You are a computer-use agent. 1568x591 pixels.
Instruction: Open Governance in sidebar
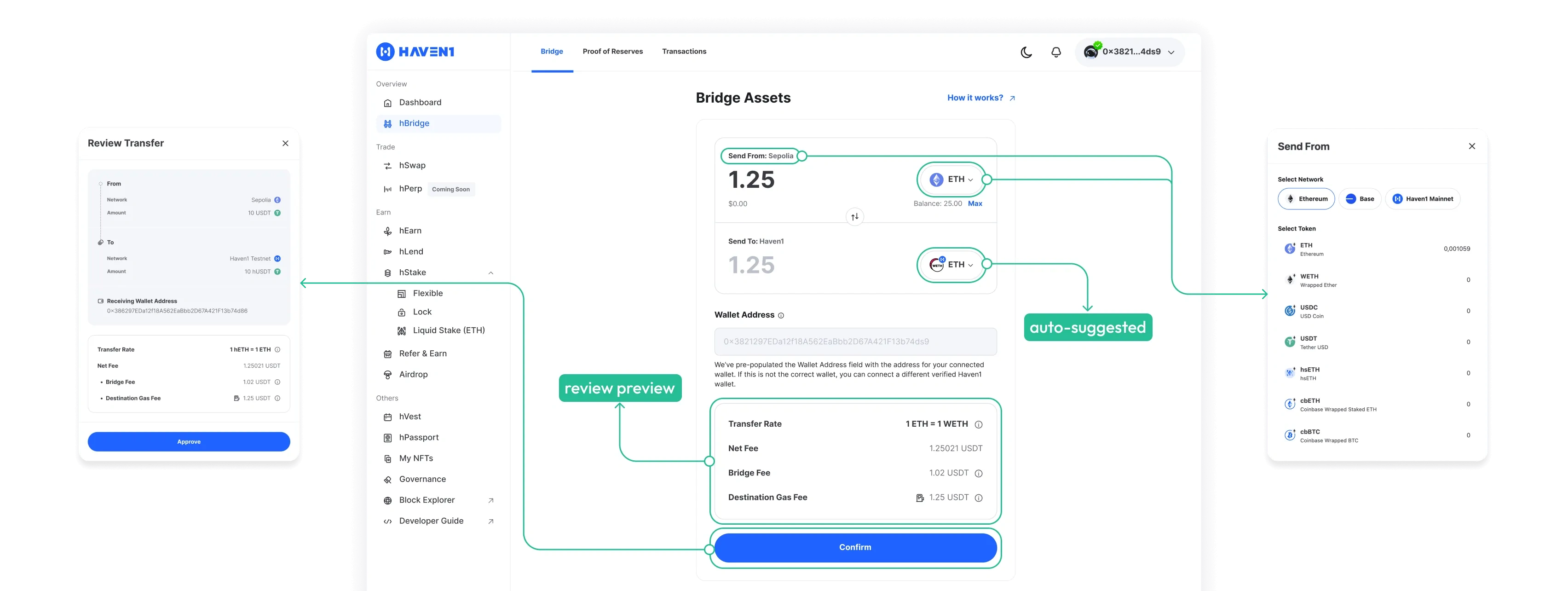click(x=422, y=479)
